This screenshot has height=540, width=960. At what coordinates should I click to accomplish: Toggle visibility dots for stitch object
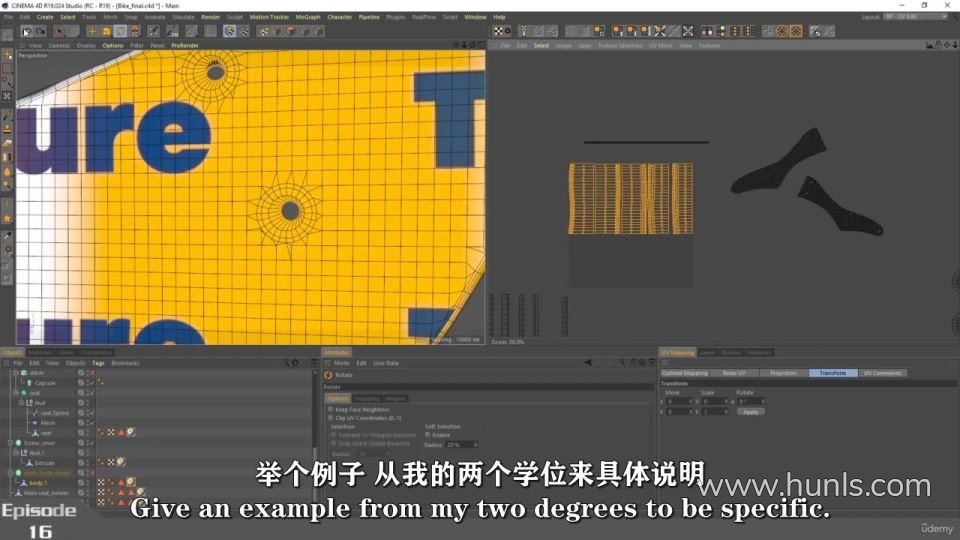click(88, 373)
